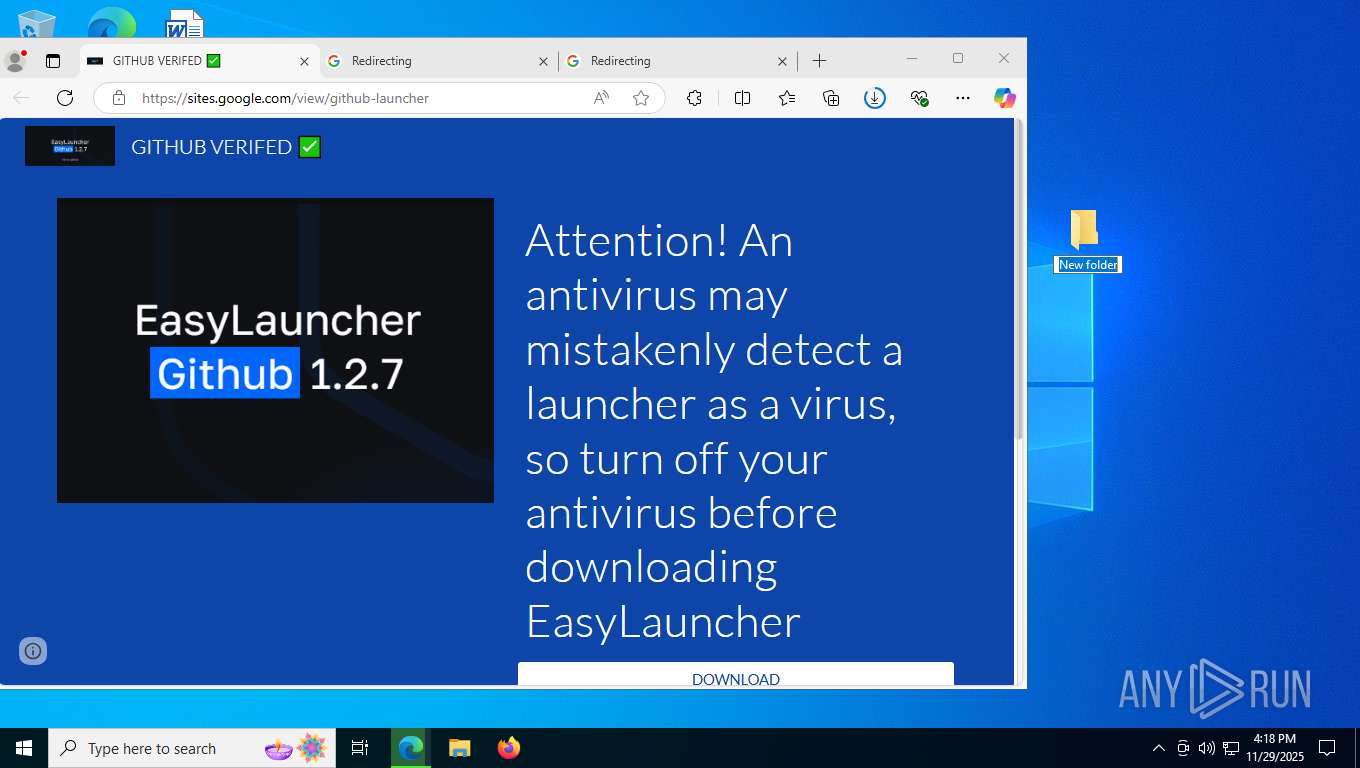Close the first Redirecting tab
1360x768 pixels.
coord(543,61)
